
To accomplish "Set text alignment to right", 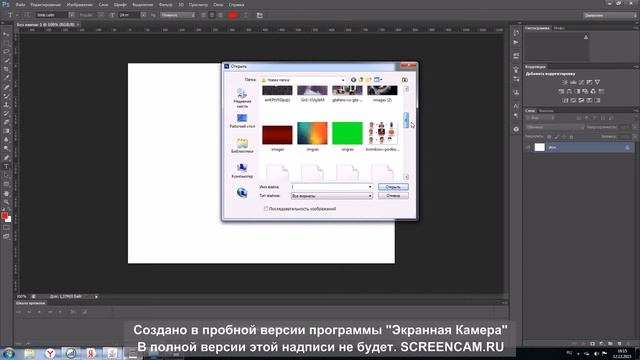I will [x=220, y=15].
